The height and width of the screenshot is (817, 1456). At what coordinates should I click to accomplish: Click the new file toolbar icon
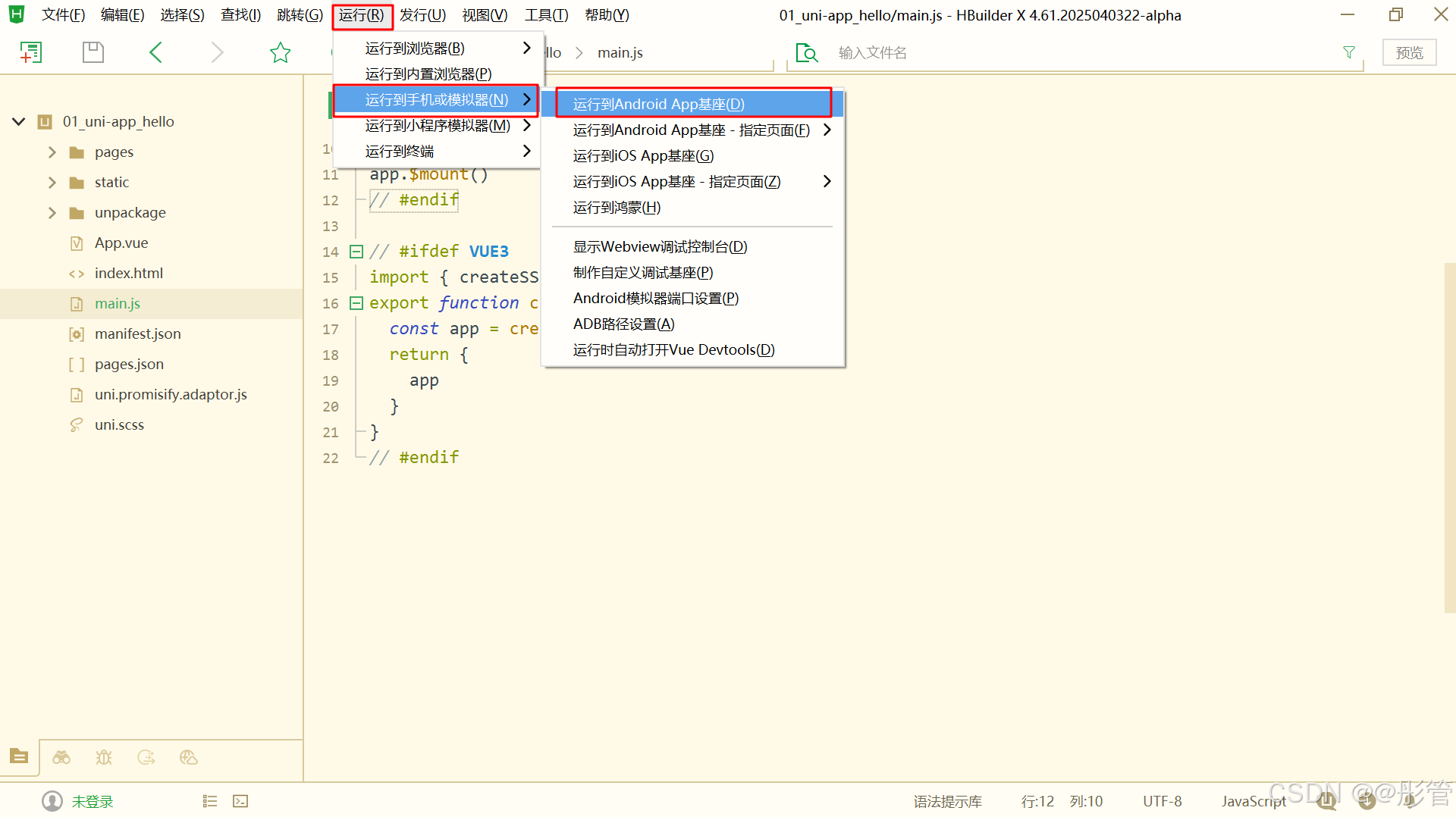pyautogui.click(x=30, y=52)
